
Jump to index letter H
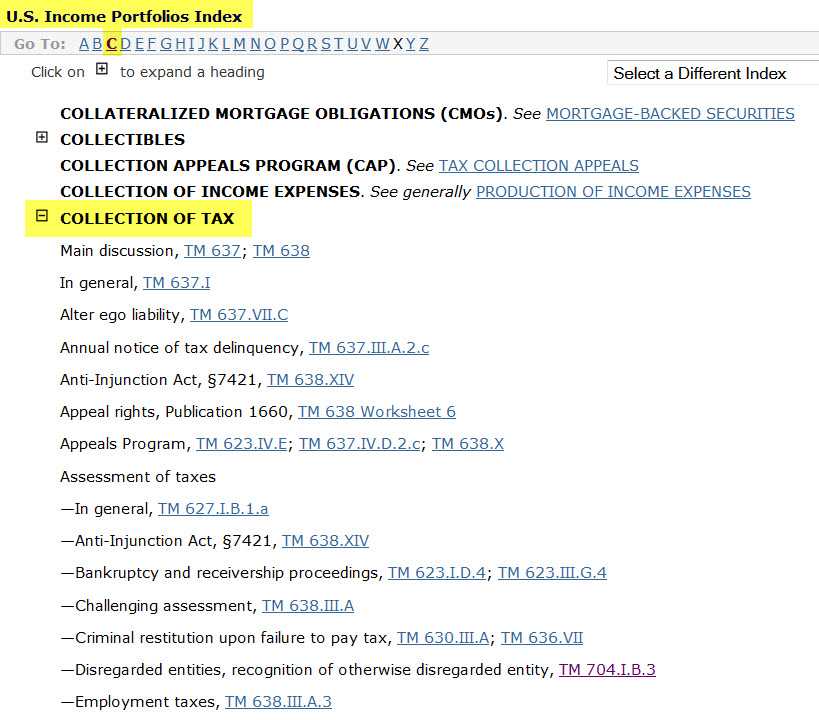(180, 44)
